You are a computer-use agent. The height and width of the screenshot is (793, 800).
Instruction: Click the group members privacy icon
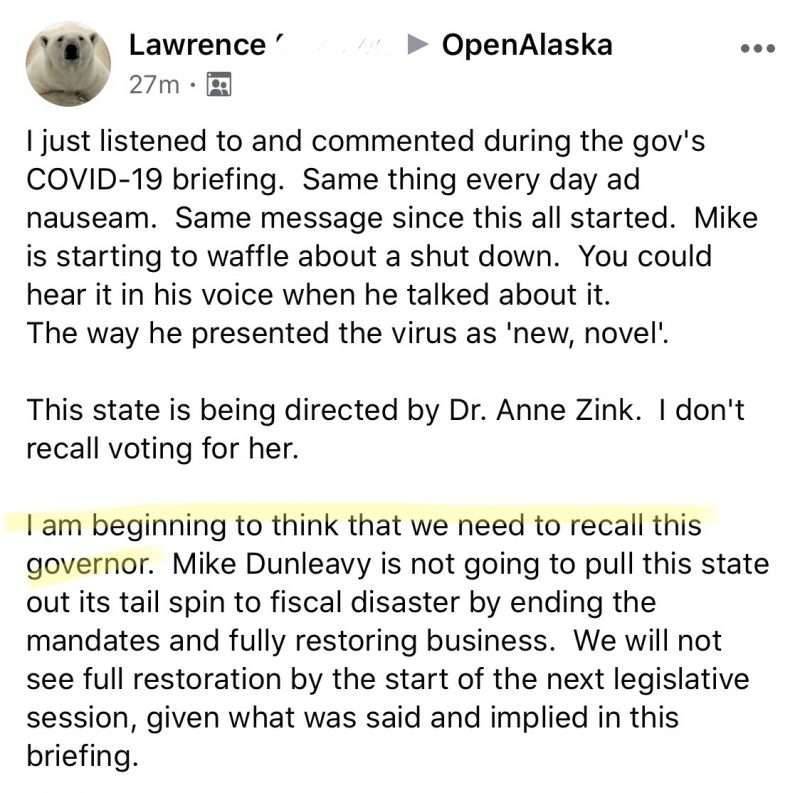[x=219, y=84]
